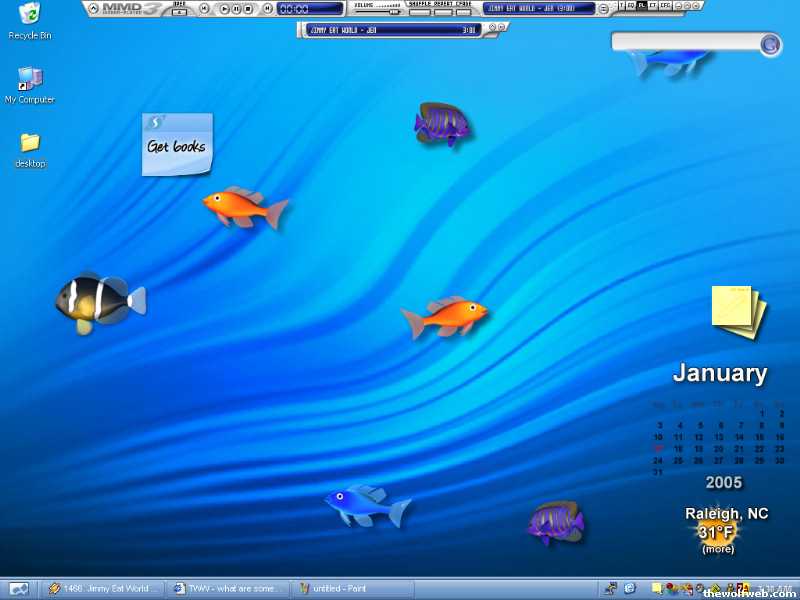Toggle the third MMD3 mode button beside Repeat
Screen dimensions: 800x600
[463, 12]
